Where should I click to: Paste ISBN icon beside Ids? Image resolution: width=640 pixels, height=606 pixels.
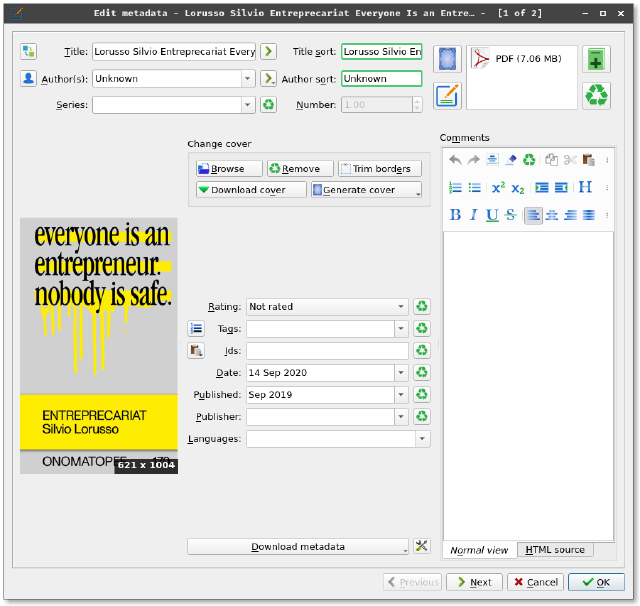196,351
